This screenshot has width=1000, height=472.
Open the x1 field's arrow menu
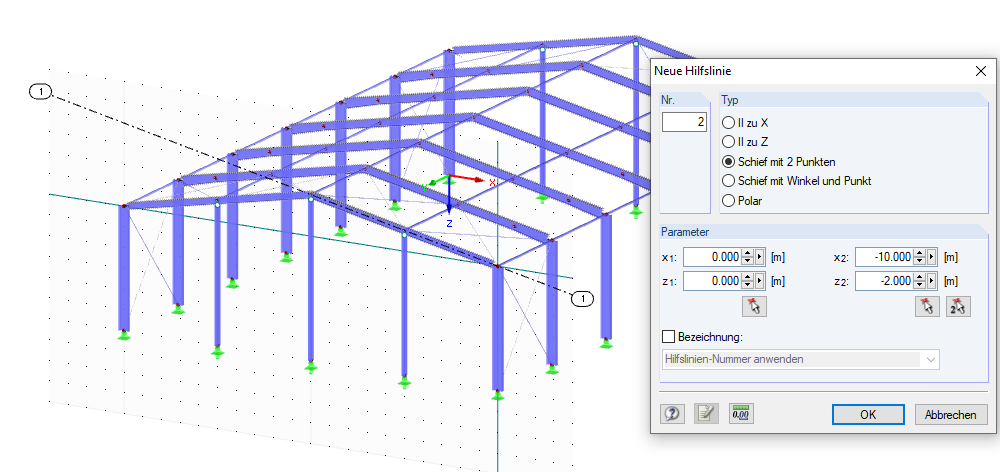(x=759, y=258)
